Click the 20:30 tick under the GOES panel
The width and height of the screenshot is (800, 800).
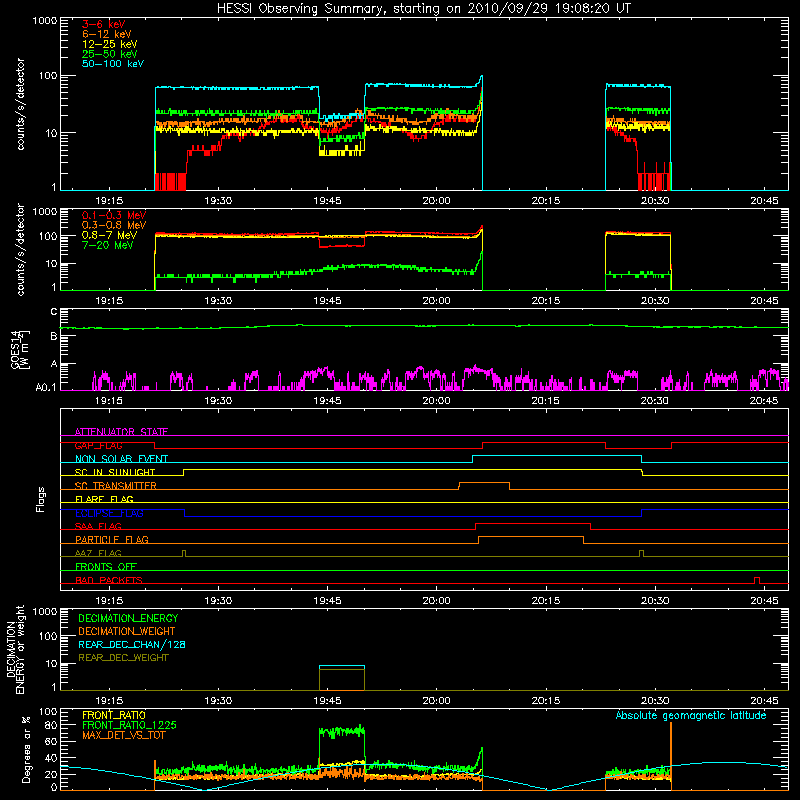click(655, 401)
